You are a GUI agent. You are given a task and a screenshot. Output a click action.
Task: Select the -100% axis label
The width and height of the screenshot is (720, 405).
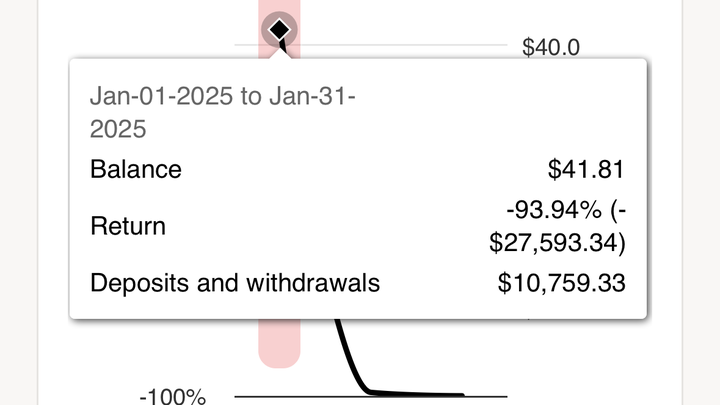point(172,396)
